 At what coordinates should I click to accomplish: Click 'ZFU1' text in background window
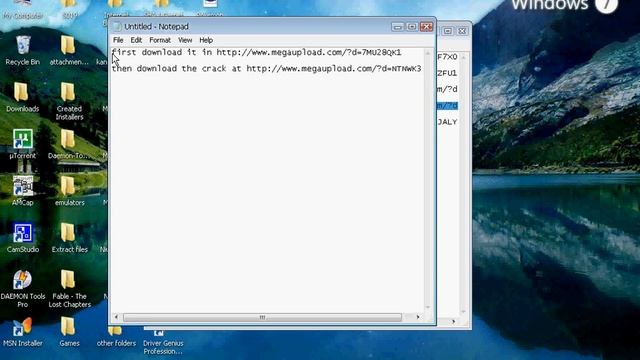[x=447, y=73]
